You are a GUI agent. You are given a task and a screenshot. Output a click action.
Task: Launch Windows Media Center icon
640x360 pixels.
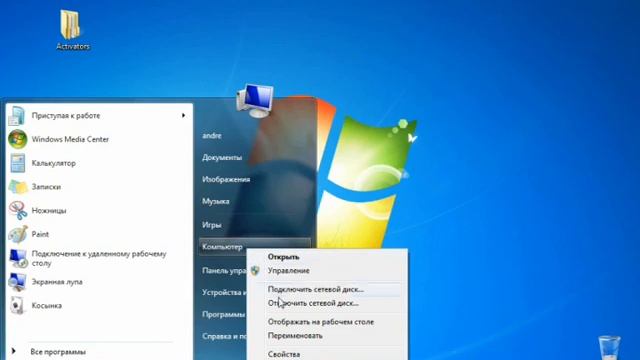pyautogui.click(x=18, y=139)
